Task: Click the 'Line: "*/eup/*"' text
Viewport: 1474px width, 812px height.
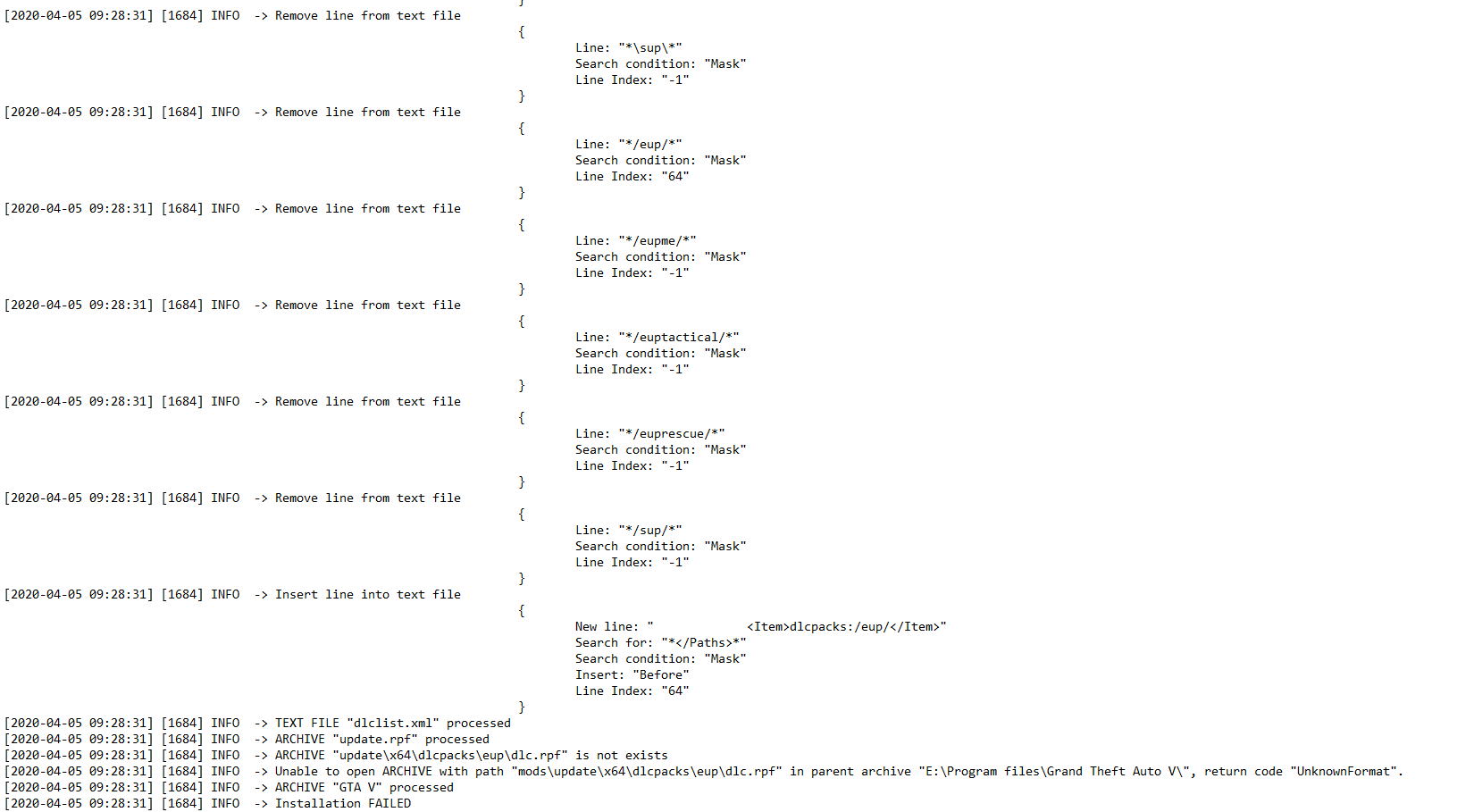Action: pyautogui.click(x=628, y=144)
